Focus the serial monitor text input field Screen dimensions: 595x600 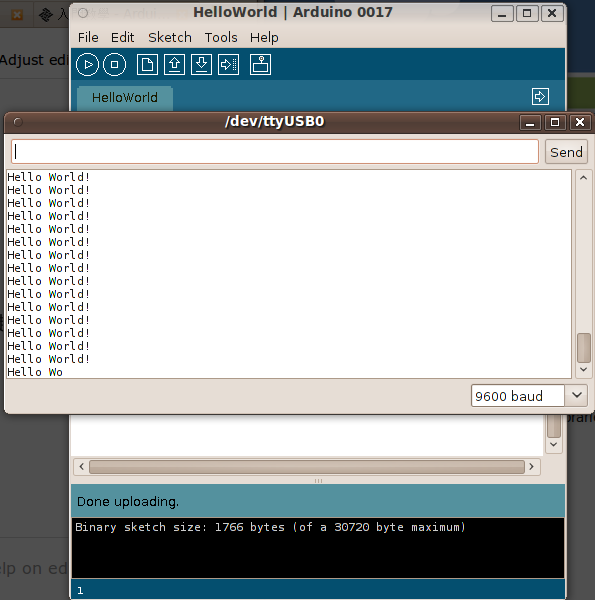pos(275,152)
